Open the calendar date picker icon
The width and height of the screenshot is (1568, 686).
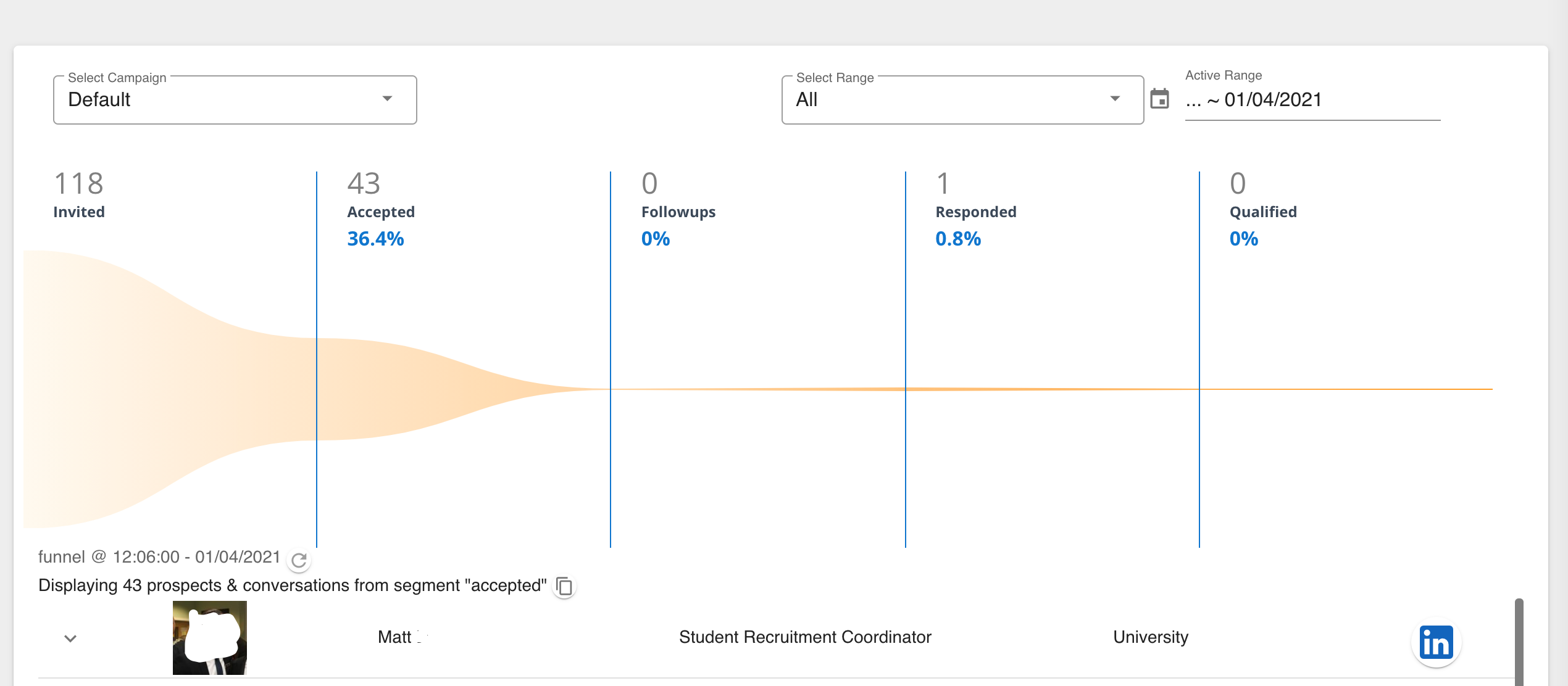coord(1161,99)
